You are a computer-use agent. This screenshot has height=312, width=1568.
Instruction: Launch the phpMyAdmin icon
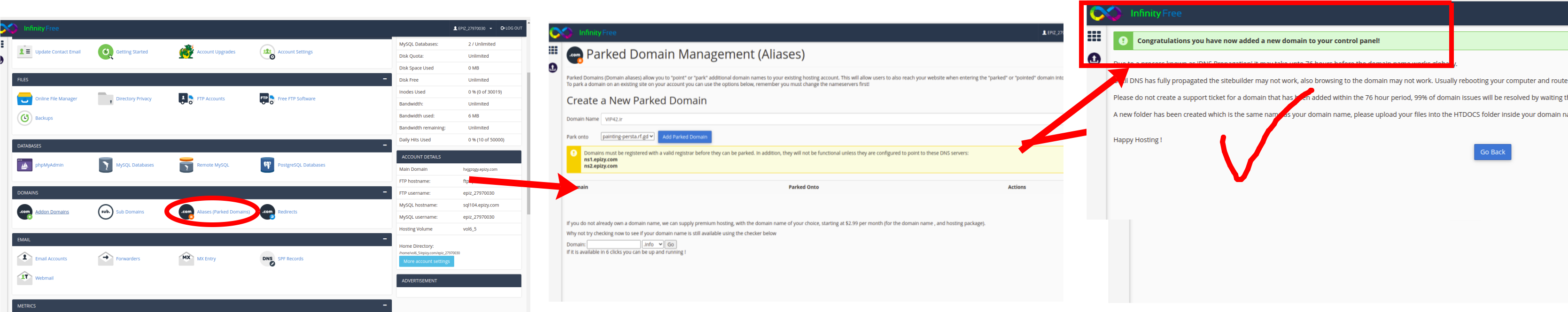tap(24, 165)
